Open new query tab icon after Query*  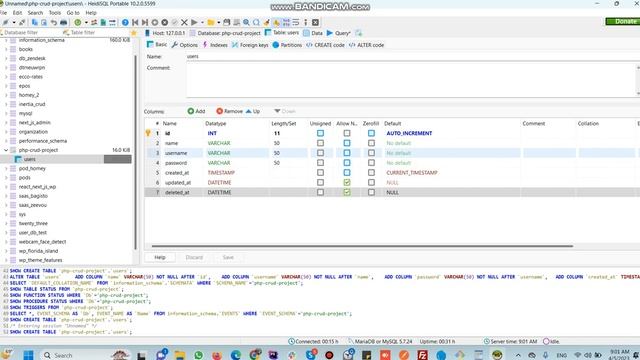click(x=358, y=33)
